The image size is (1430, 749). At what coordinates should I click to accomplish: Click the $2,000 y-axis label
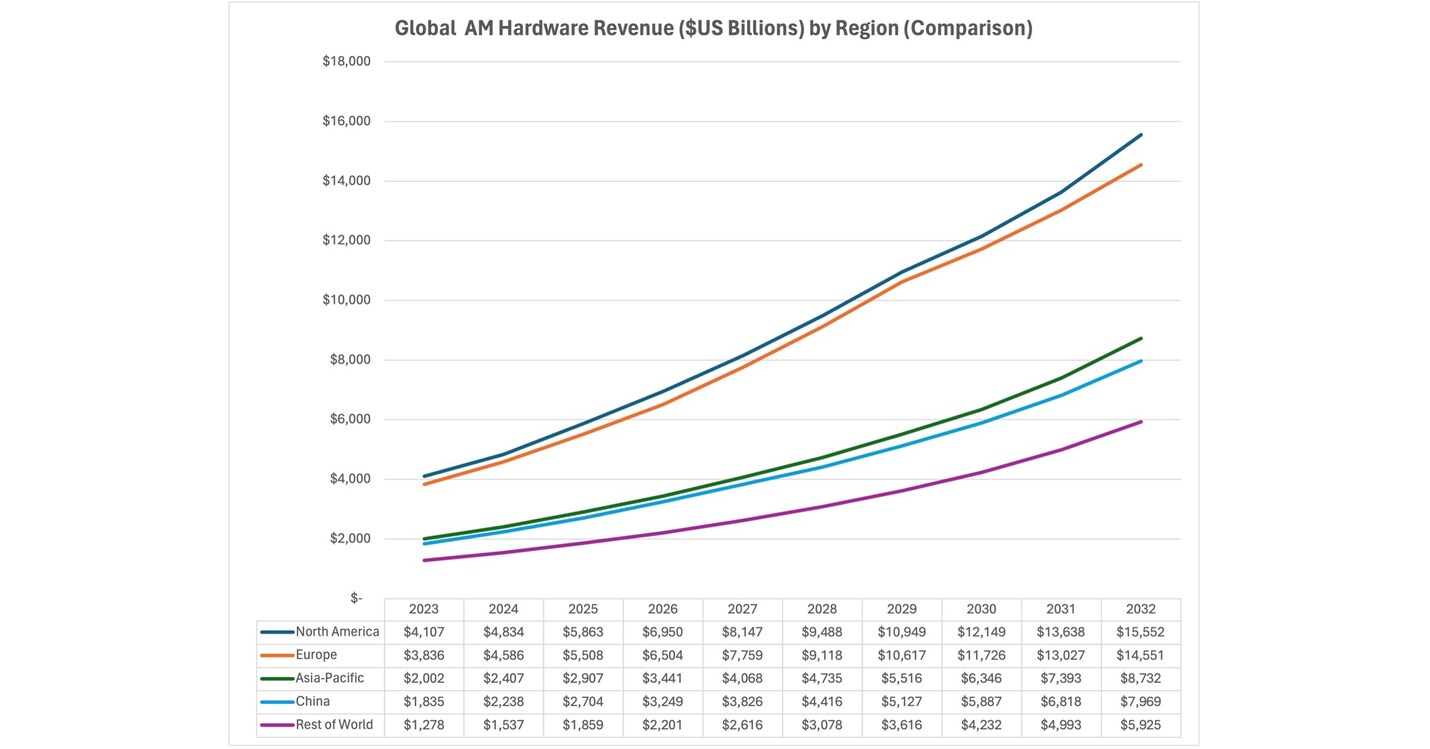(x=350, y=539)
